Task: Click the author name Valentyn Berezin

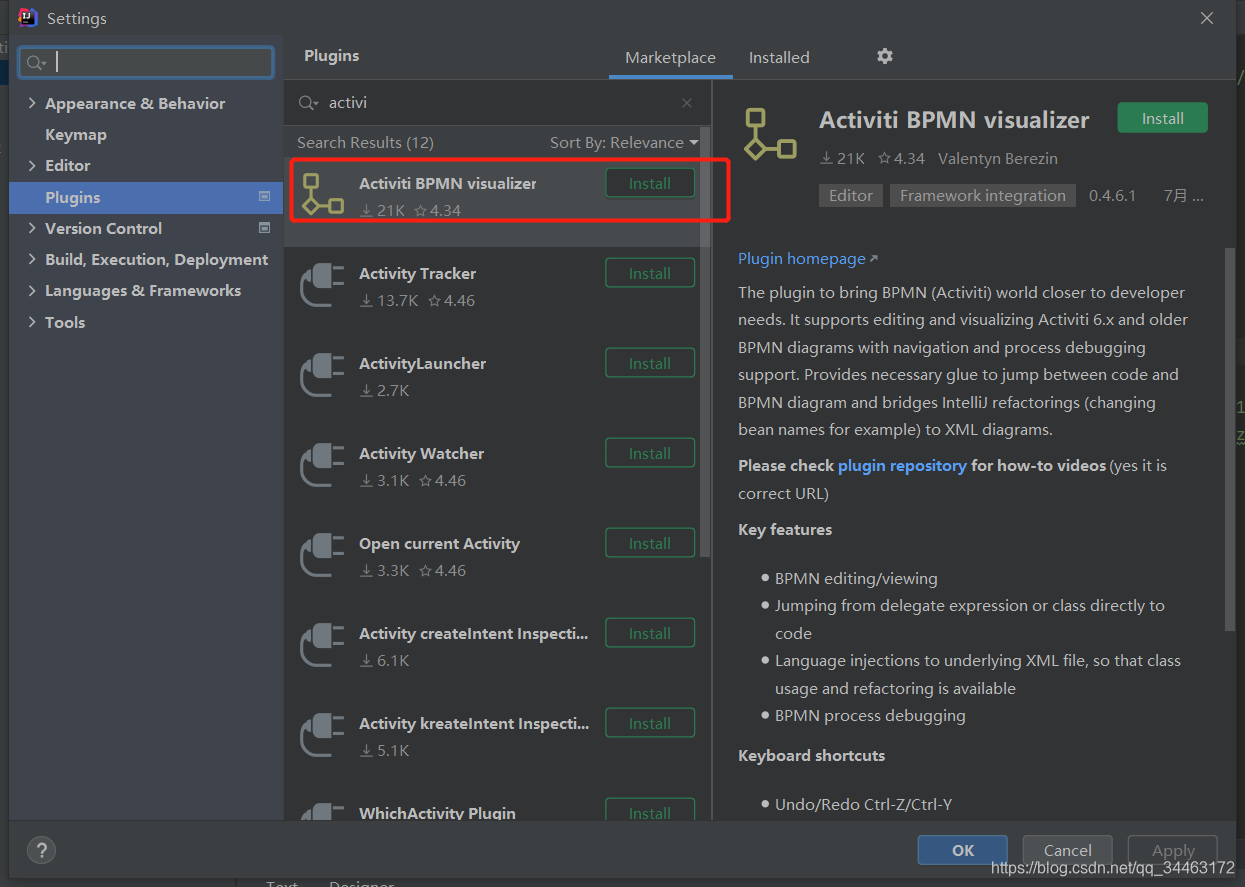Action: click(997, 158)
